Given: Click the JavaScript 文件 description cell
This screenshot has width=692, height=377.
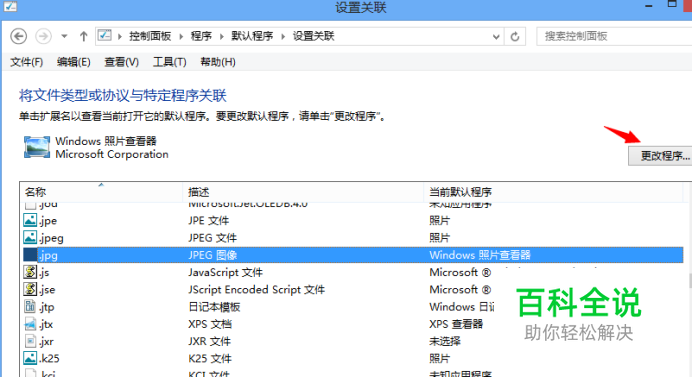Looking at the screenshot, I should tap(225, 272).
